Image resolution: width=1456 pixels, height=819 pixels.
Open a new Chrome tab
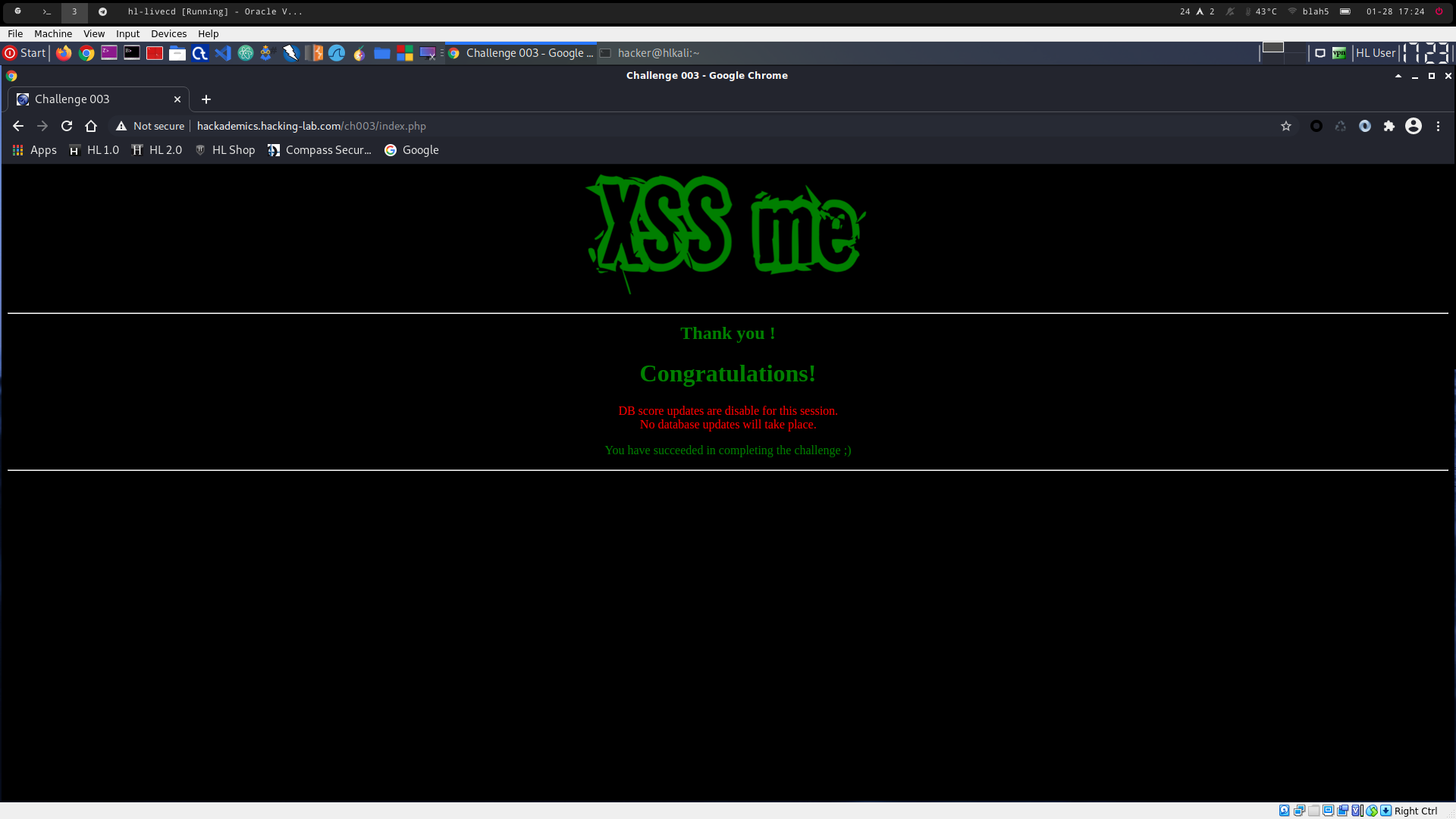coord(206,99)
